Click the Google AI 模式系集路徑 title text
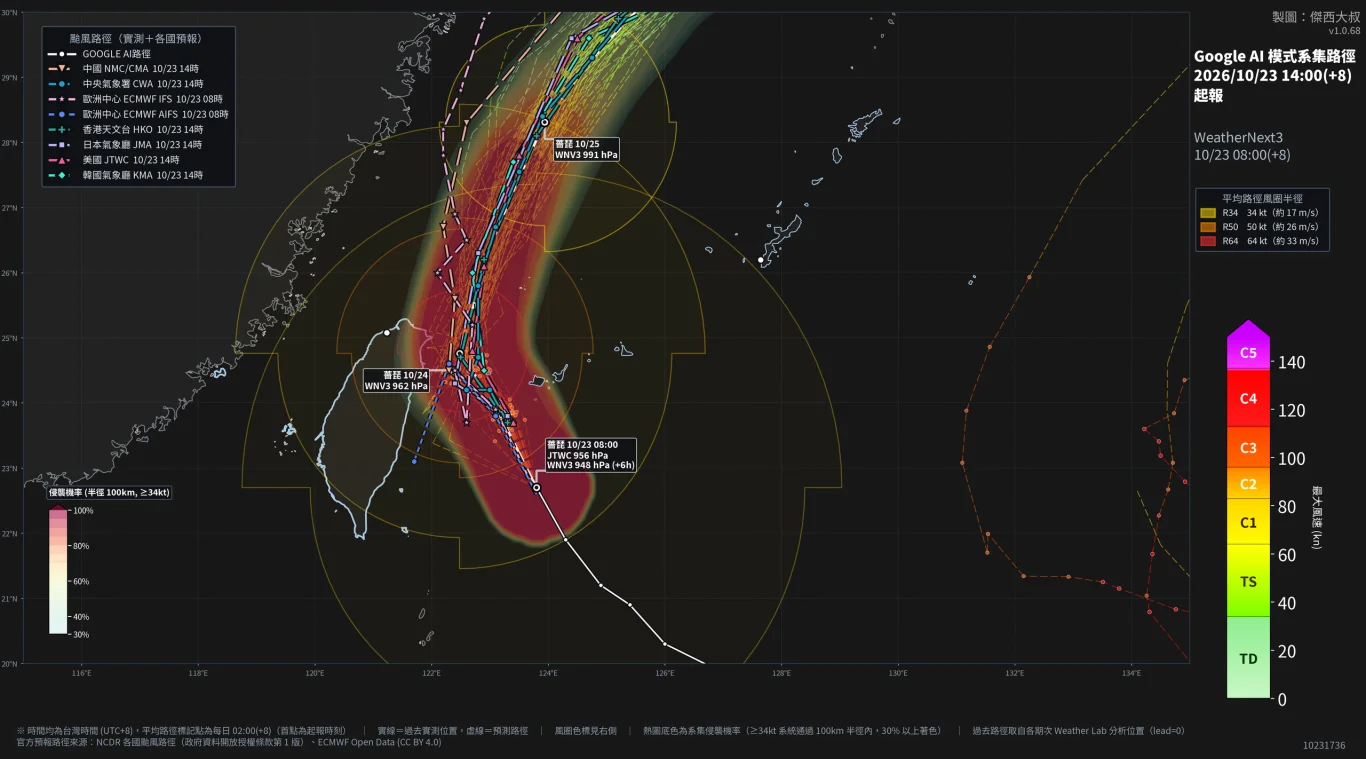Image resolution: width=1366 pixels, height=759 pixels. coord(1275,57)
